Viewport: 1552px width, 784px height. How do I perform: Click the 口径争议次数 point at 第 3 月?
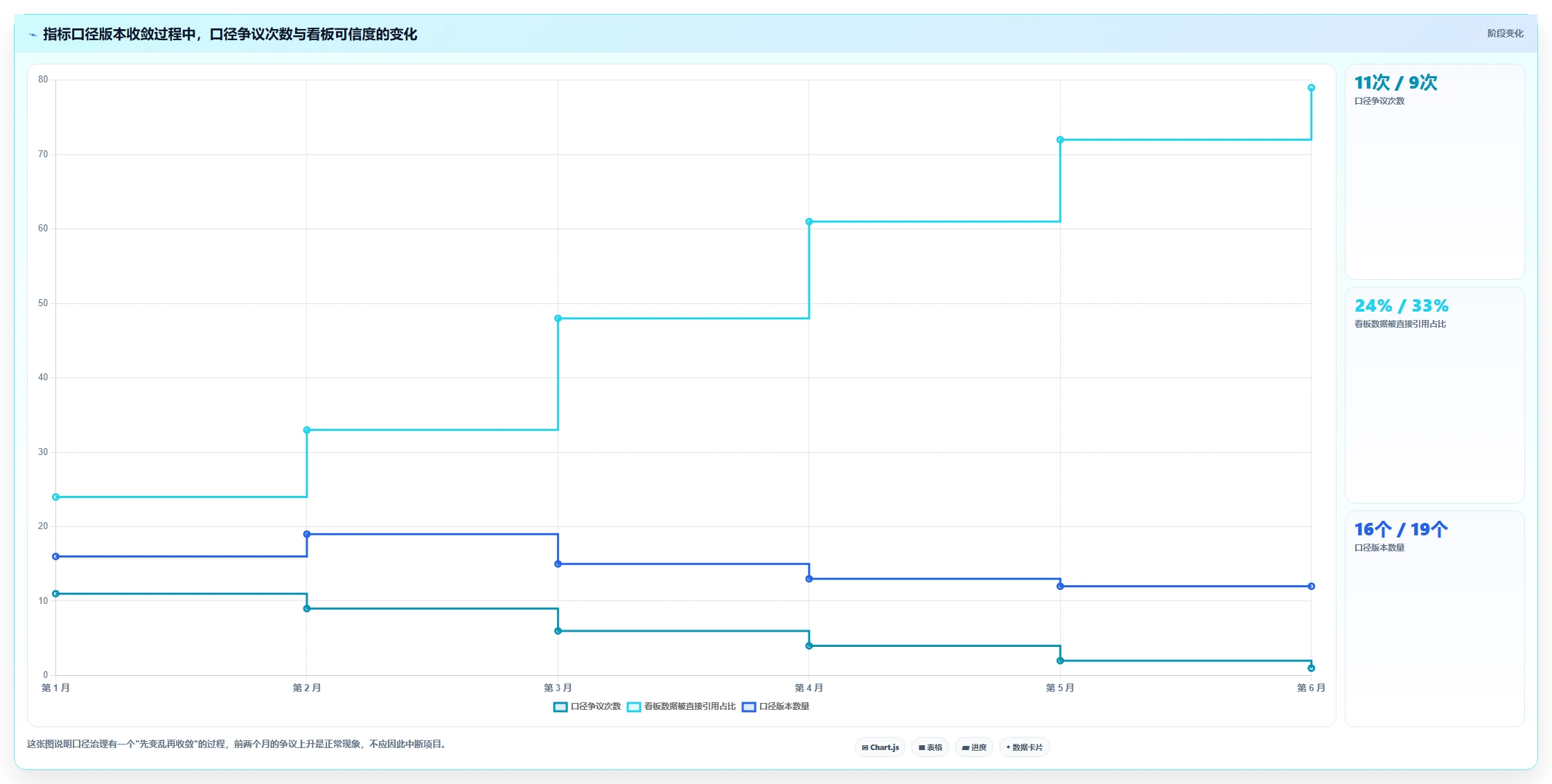[x=558, y=631]
